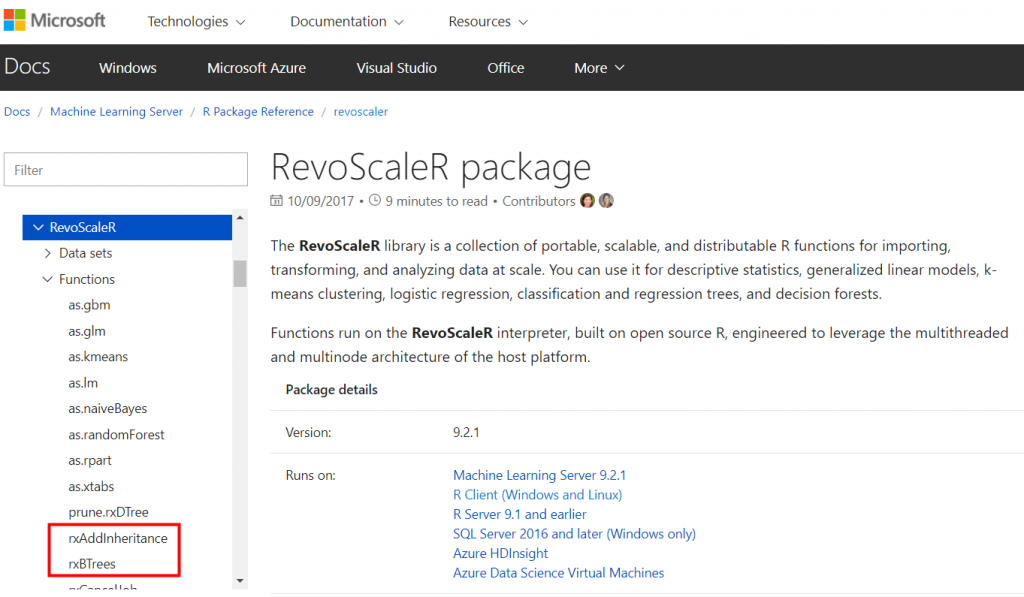Click the Filter text box
Screen dimensions: 1024x597
(x=126, y=170)
